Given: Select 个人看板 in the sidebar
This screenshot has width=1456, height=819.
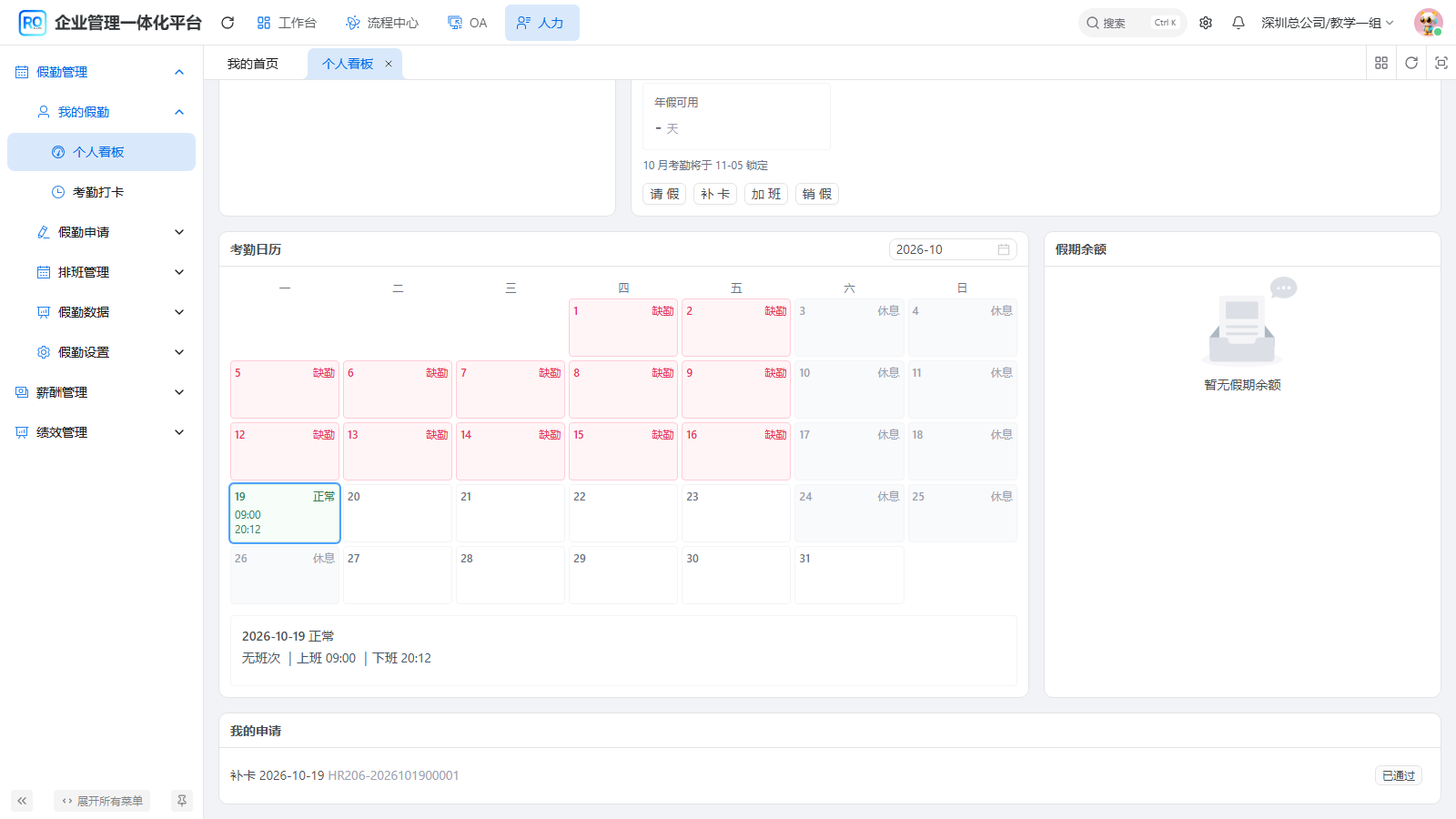Looking at the screenshot, I should (x=101, y=152).
